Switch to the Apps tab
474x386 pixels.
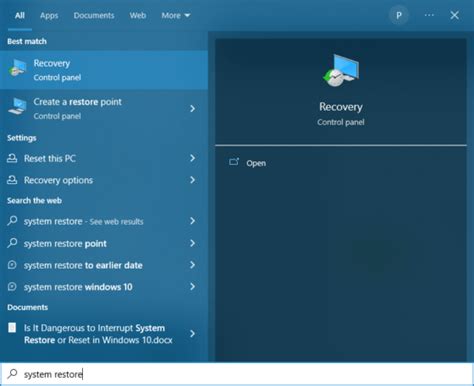(x=49, y=15)
